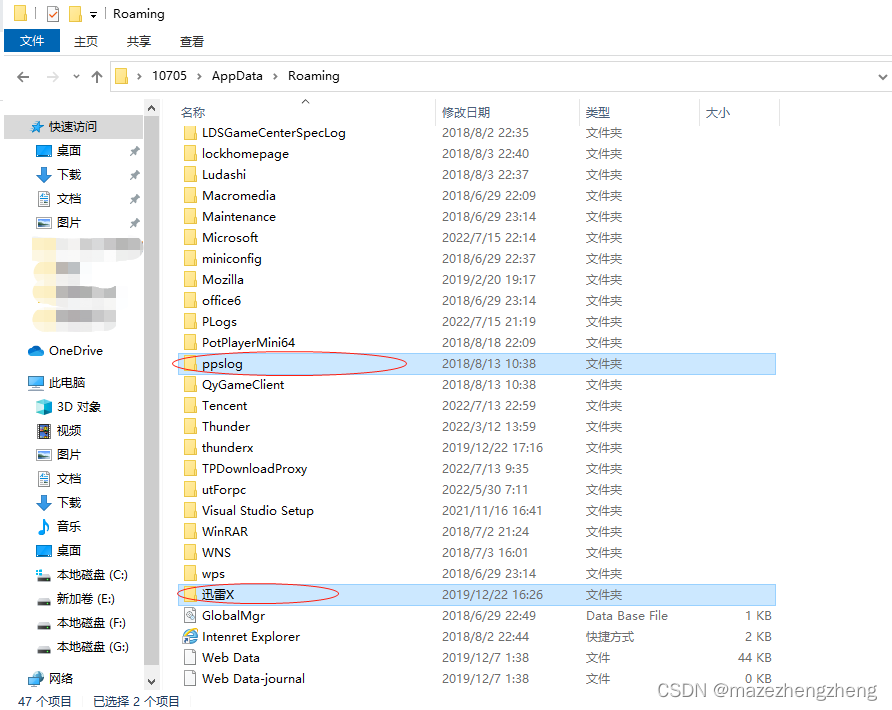Select the utForpc folder name

(x=224, y=490)
